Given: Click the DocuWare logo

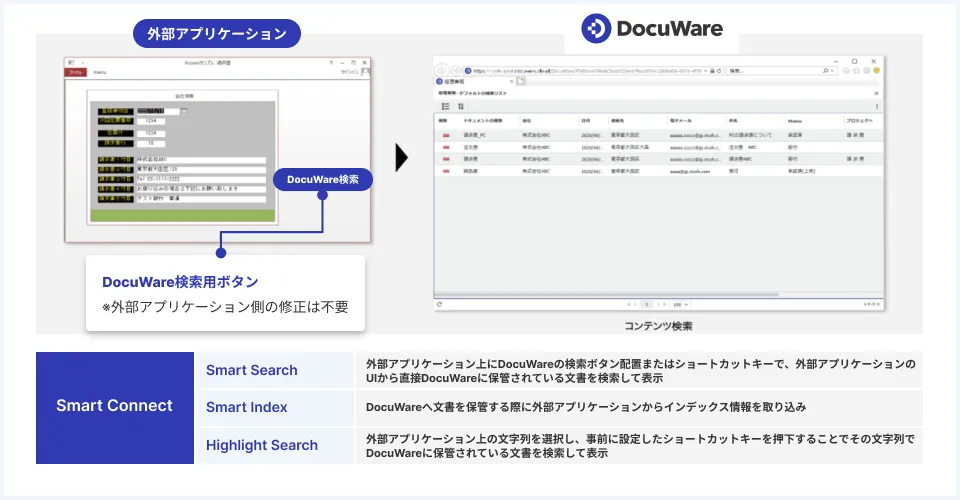Looking at the screenshot, I should [652, 28].
